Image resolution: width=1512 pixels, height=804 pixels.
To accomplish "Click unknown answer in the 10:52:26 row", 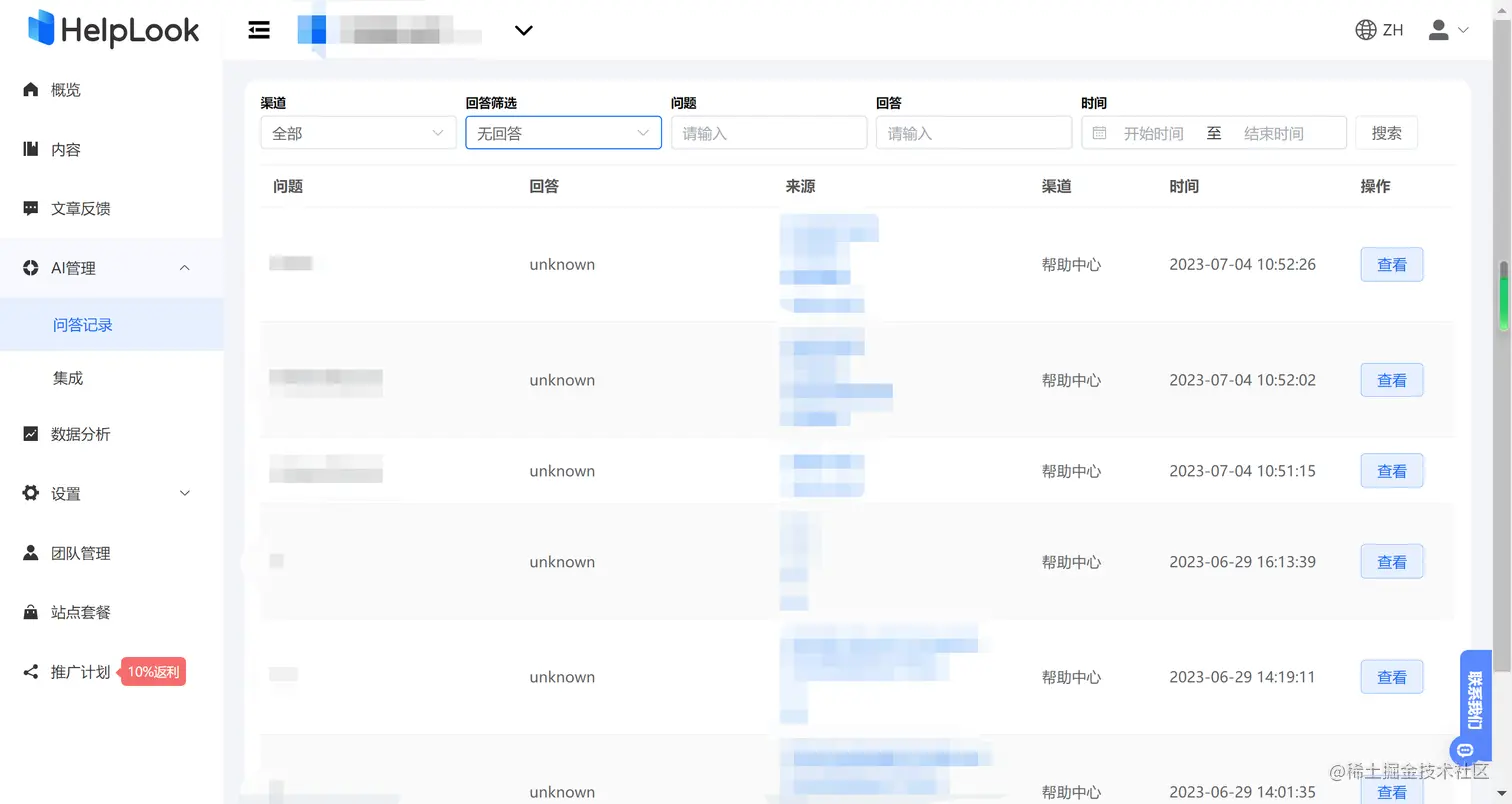I will [x=562, y=265].
